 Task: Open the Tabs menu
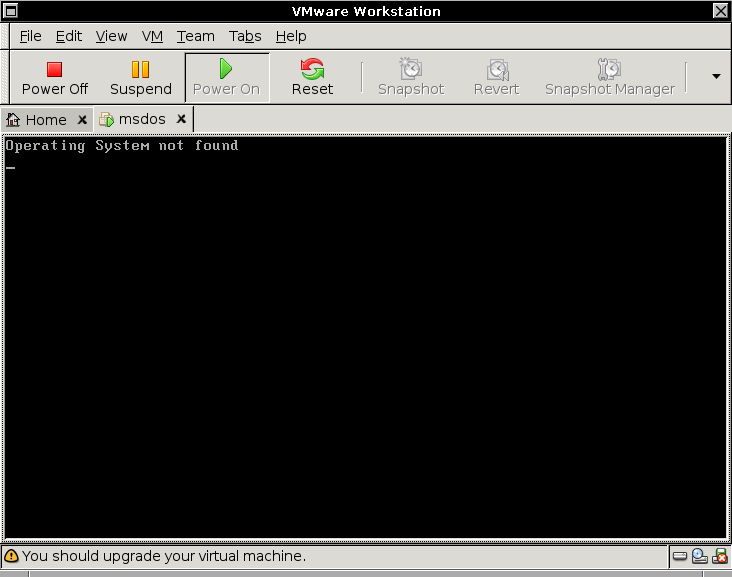(245, 36)
